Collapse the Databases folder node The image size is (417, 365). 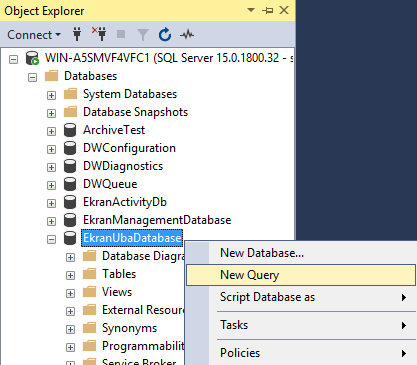(x=32, y=78)
